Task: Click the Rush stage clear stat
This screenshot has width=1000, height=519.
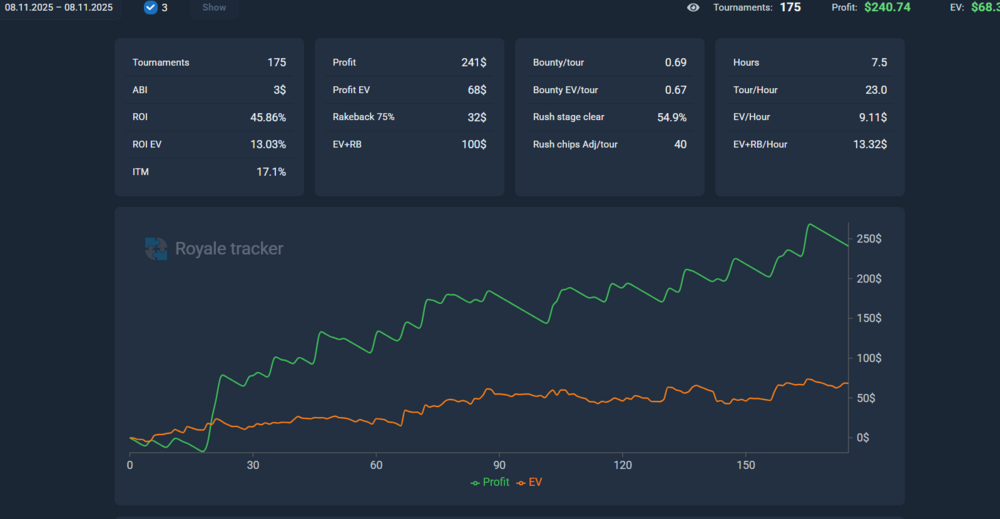Action: pyautogui.click(x=609, y=117)
